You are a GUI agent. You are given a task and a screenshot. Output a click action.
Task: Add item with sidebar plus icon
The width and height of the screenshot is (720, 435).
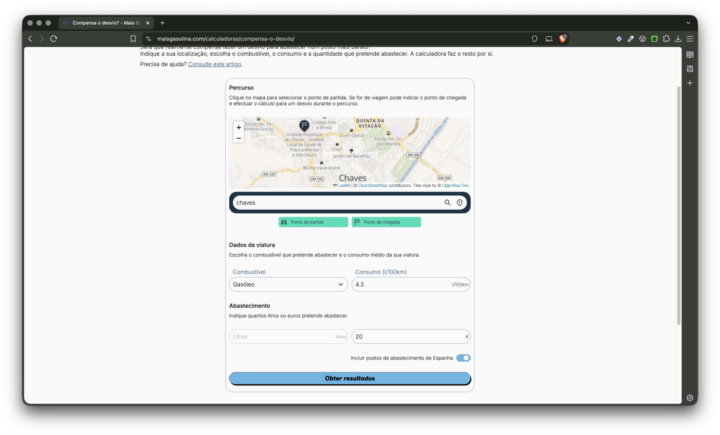pyautogui.click(x=690, y=83)
